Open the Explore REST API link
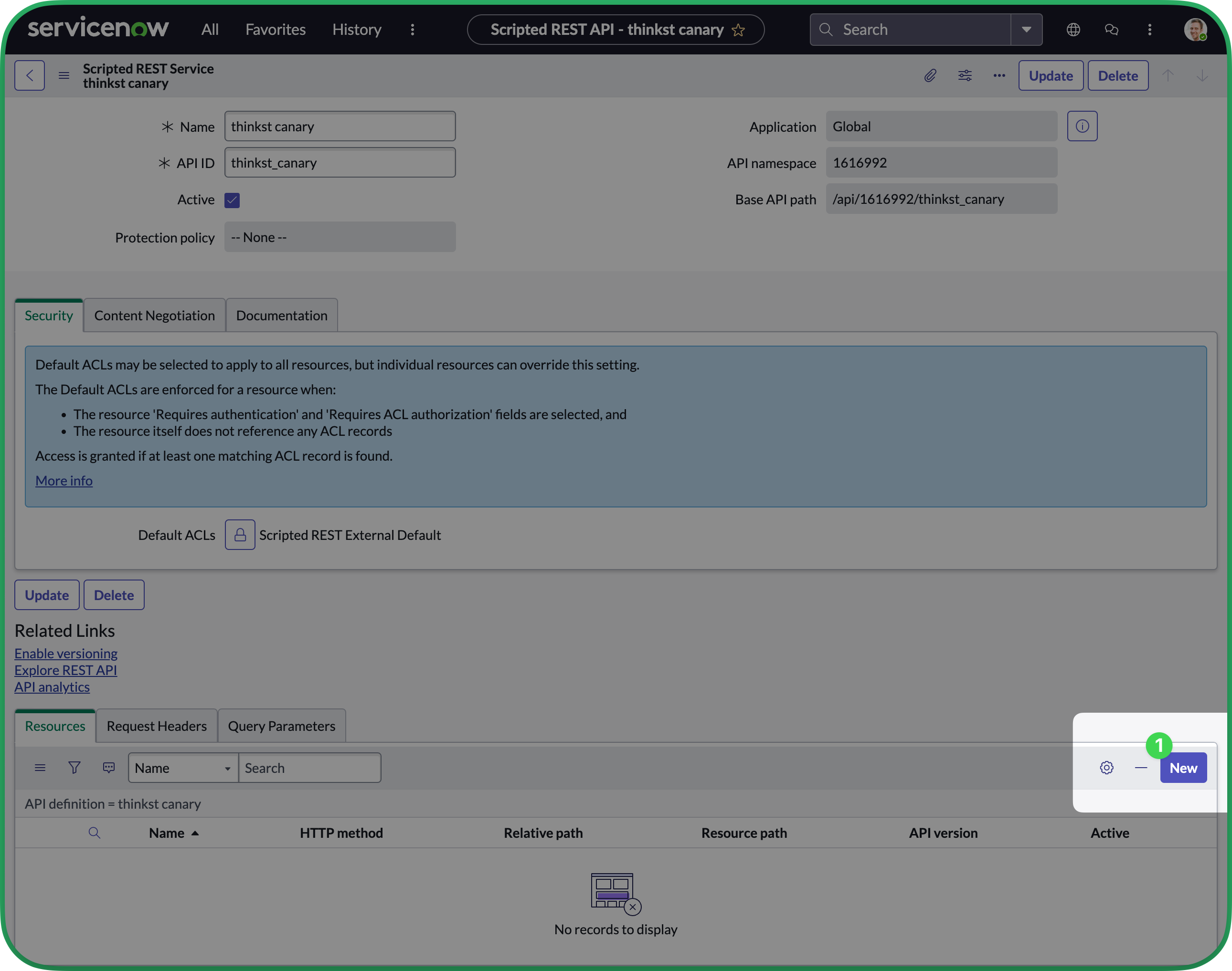Viewport: 1232px width, 971px height. click(65, 670)
